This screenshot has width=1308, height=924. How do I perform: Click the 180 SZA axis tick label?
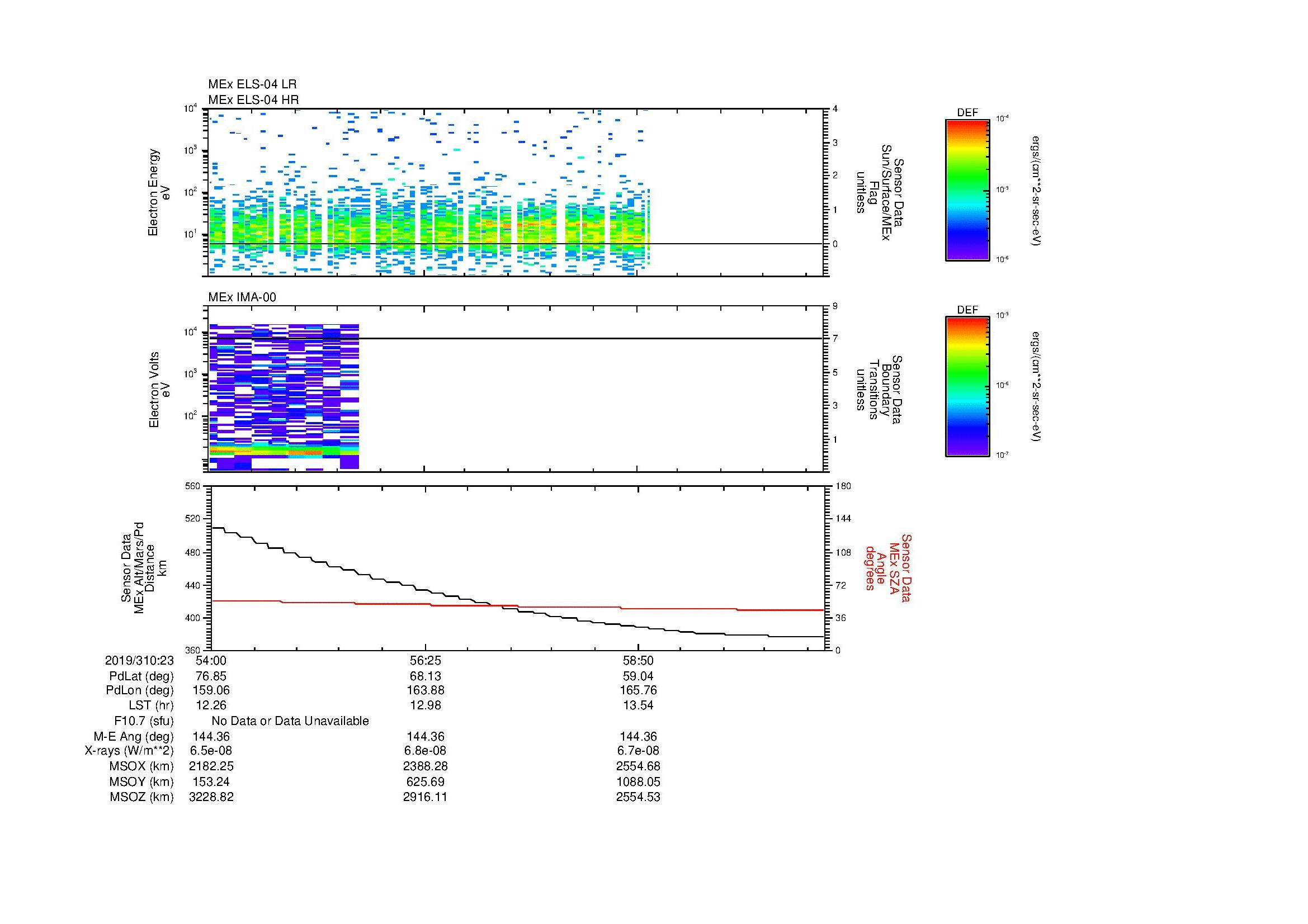[843, 486]
